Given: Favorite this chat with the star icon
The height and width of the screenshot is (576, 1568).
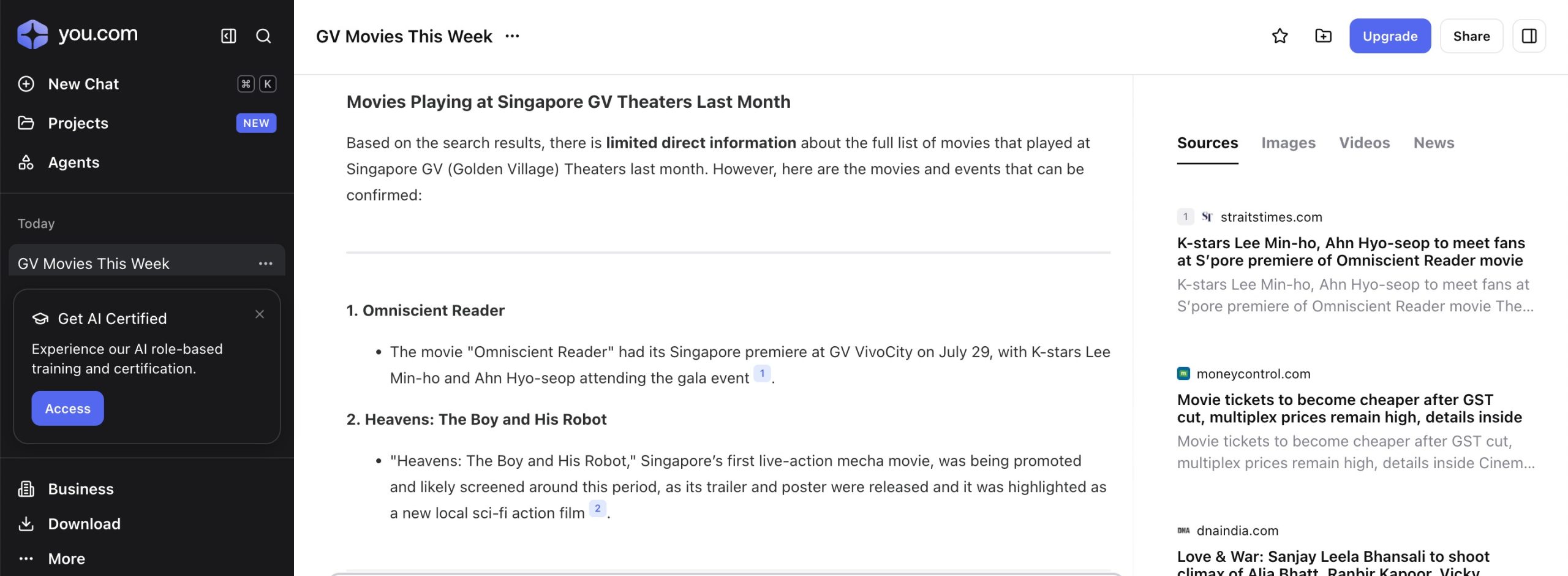Looking at the screenshot, I should click(x=1280, y=36).
